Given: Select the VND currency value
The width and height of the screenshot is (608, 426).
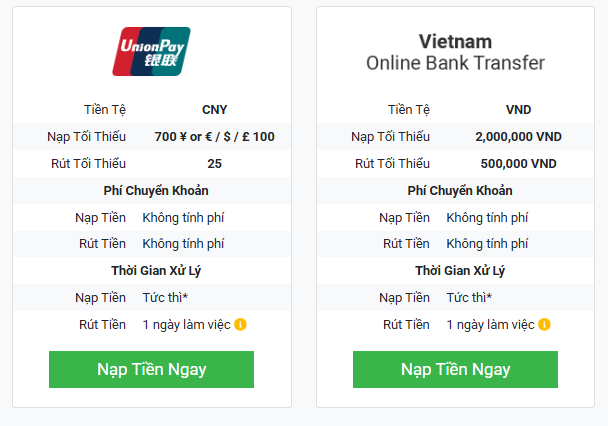Looking at the screenshot, I should (518, 109).
